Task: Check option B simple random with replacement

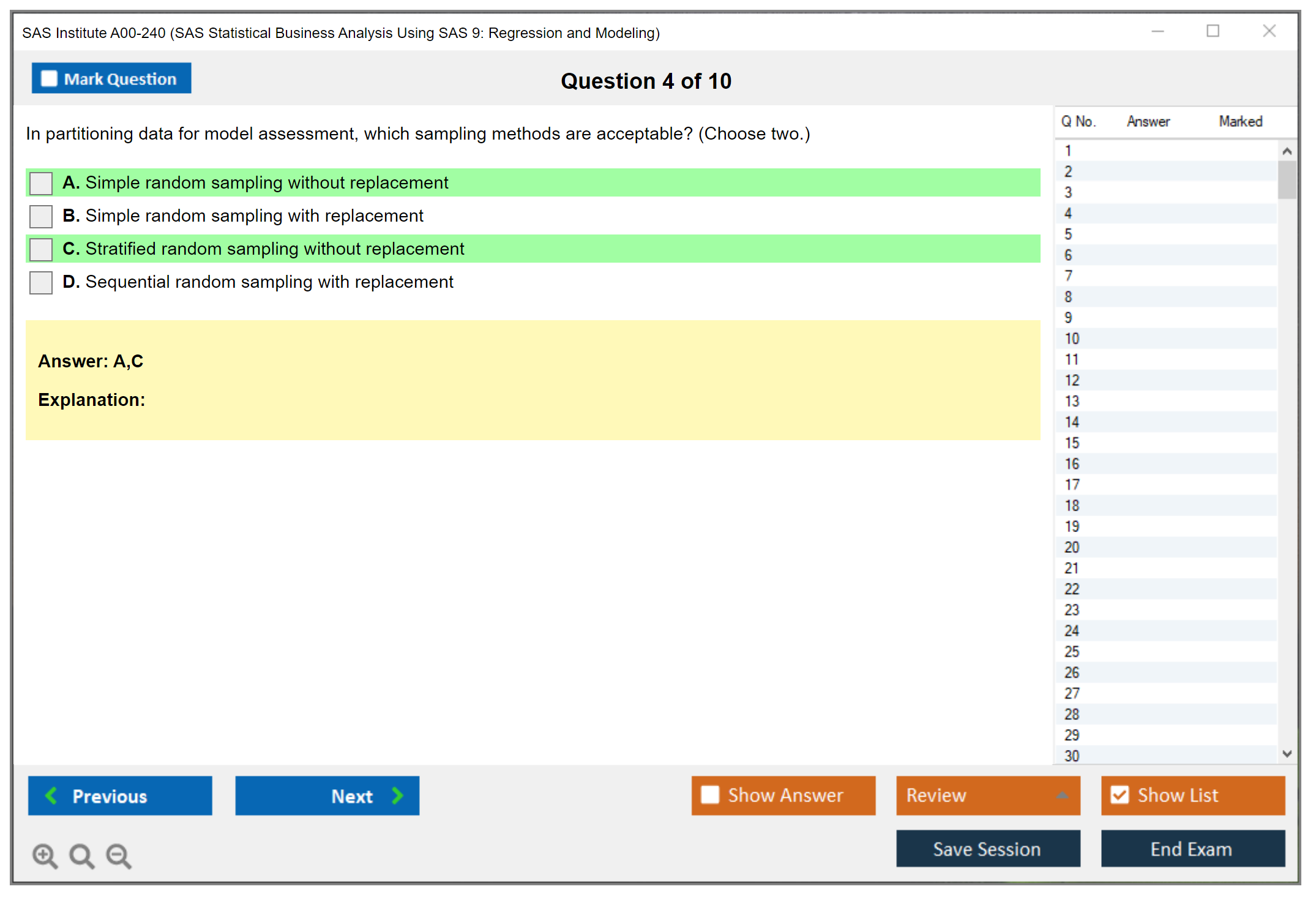Action: [41, 216]
